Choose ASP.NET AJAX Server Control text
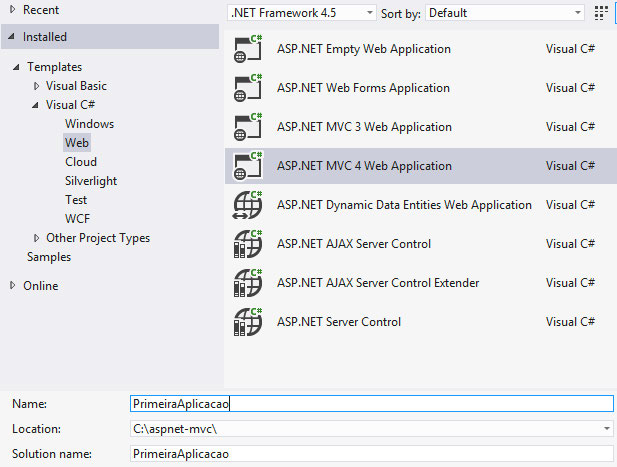Screen dimensions: 617x467 pos(354,244)
